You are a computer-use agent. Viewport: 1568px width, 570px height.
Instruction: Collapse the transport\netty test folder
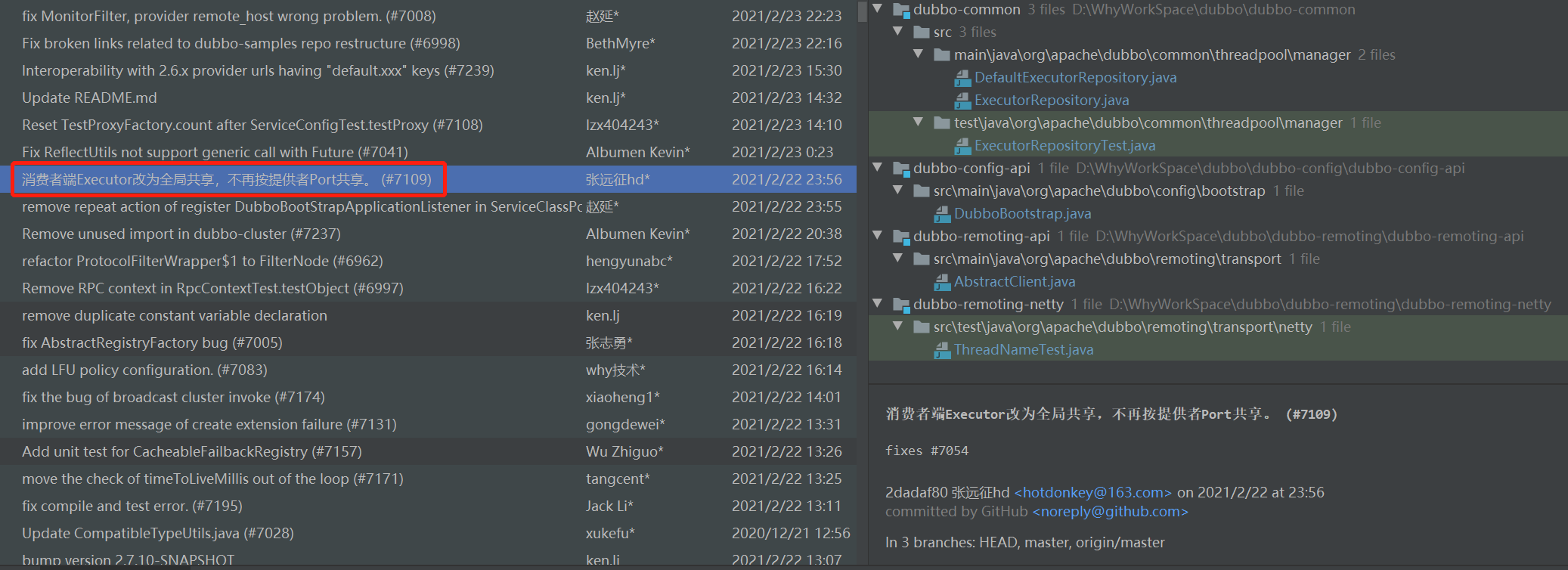click(898, 326)
